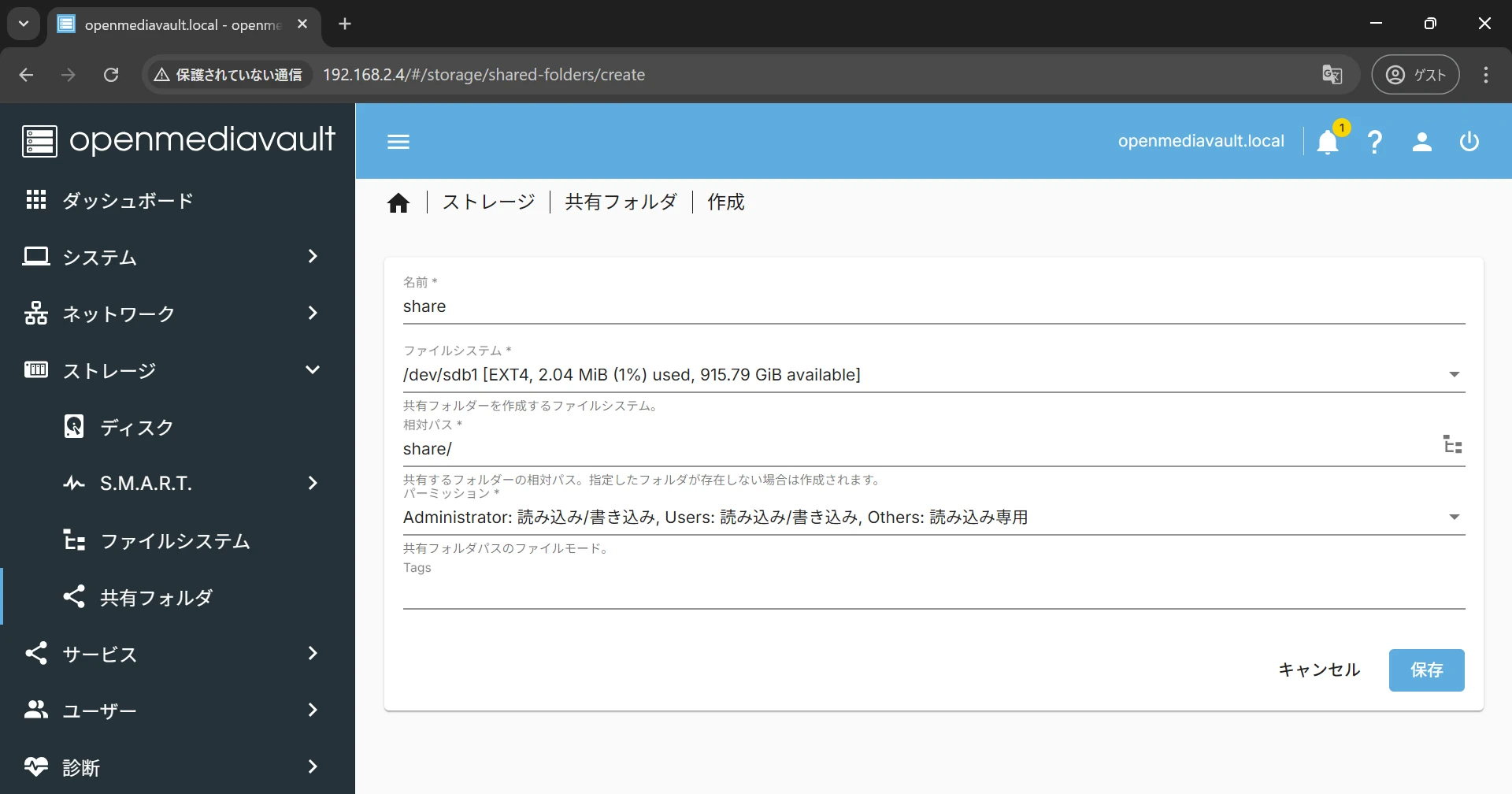The height and width of the screenshot is (794, 1512).
Task: Click the openmediavault.local hostname text
Action: click(x=1201, y=142)
